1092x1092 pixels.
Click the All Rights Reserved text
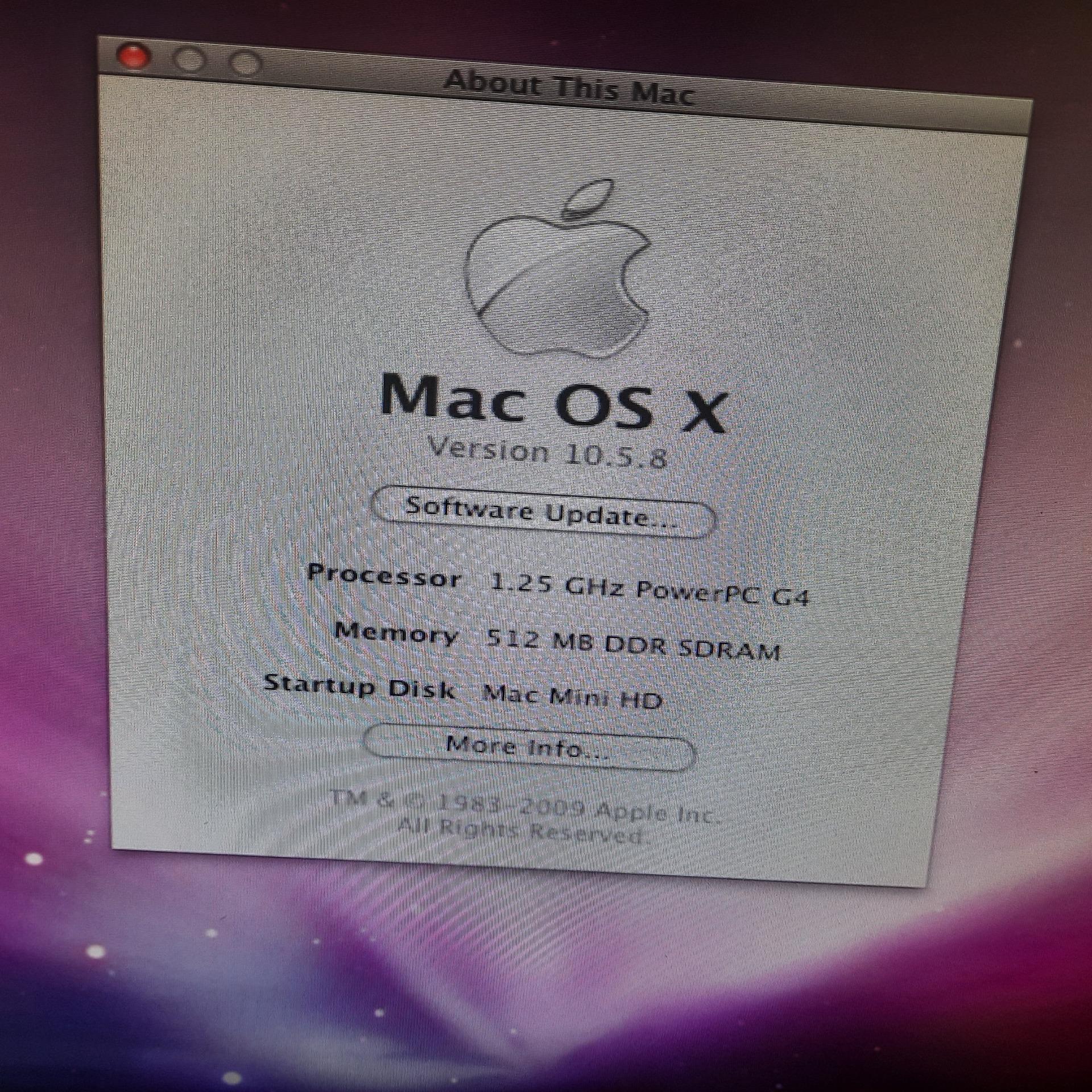(x=520, y=832)
